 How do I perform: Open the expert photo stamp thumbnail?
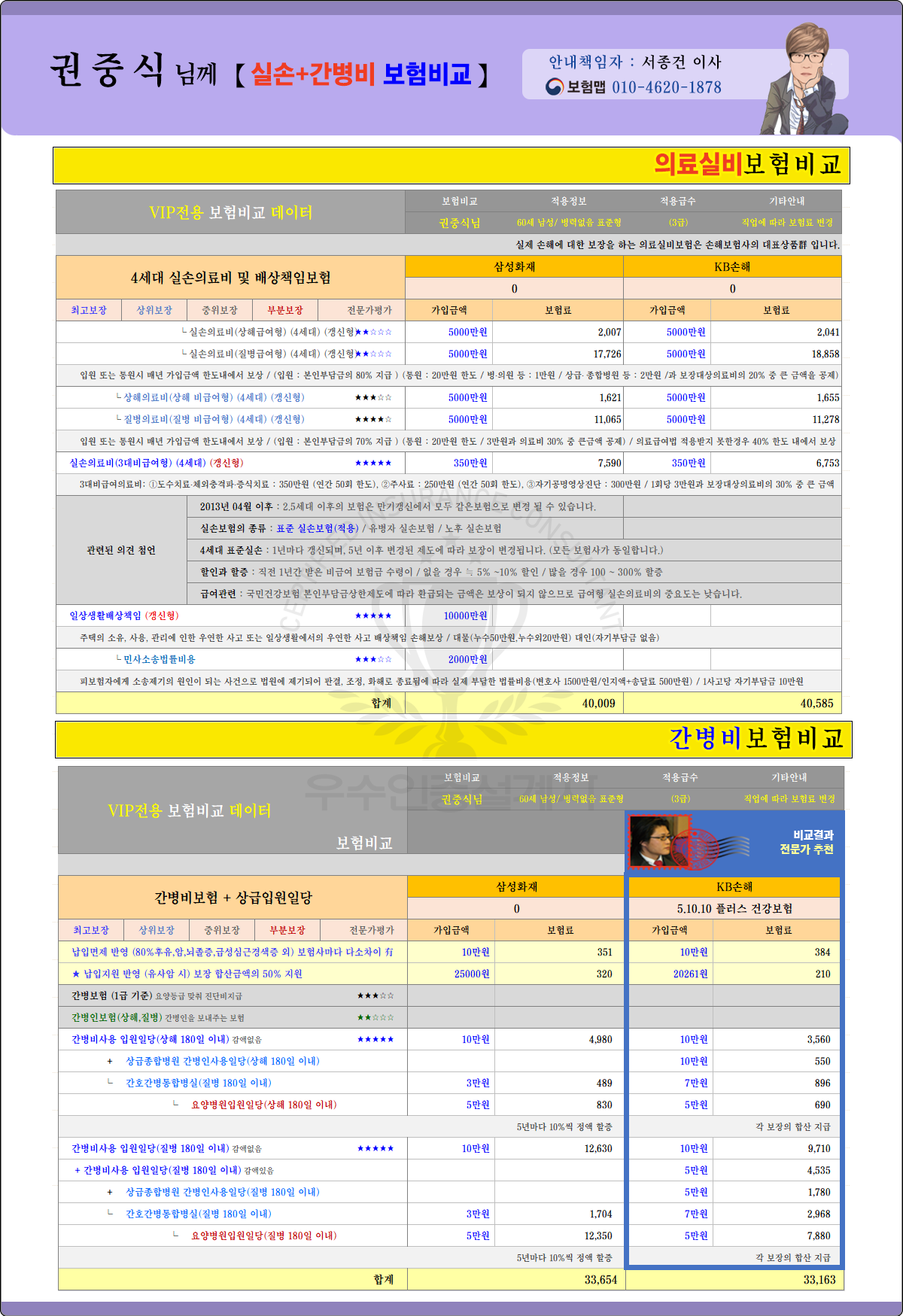(x=659, y=841)
